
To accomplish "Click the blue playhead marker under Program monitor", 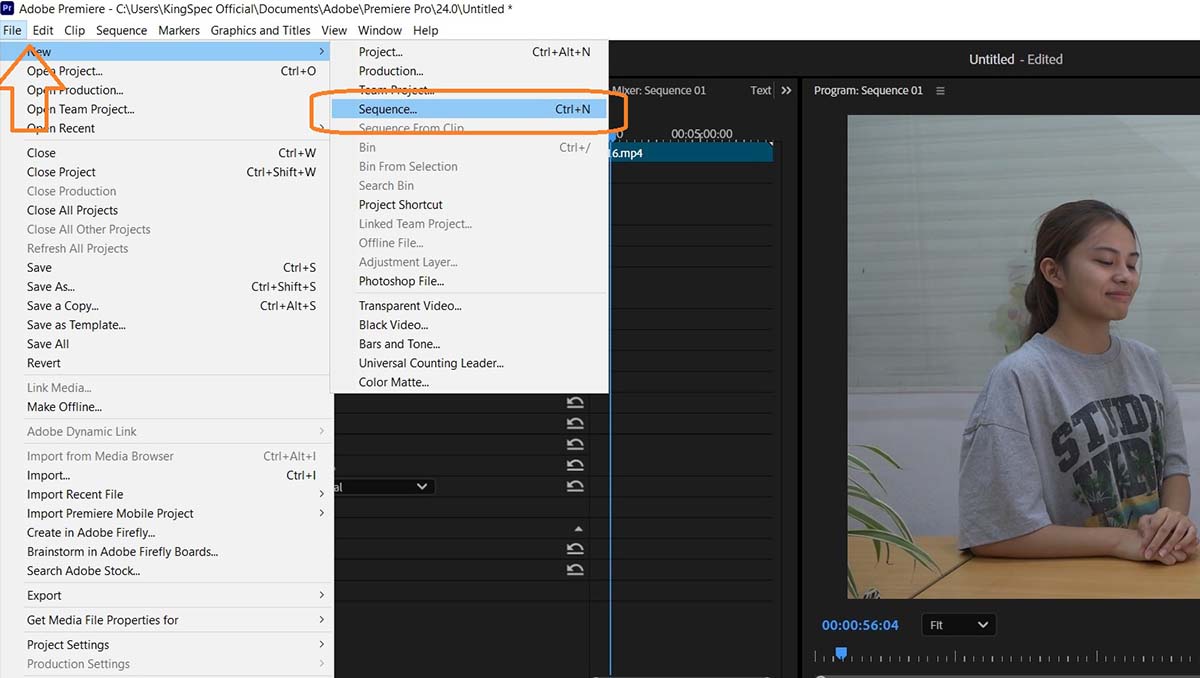I will 841,653.
